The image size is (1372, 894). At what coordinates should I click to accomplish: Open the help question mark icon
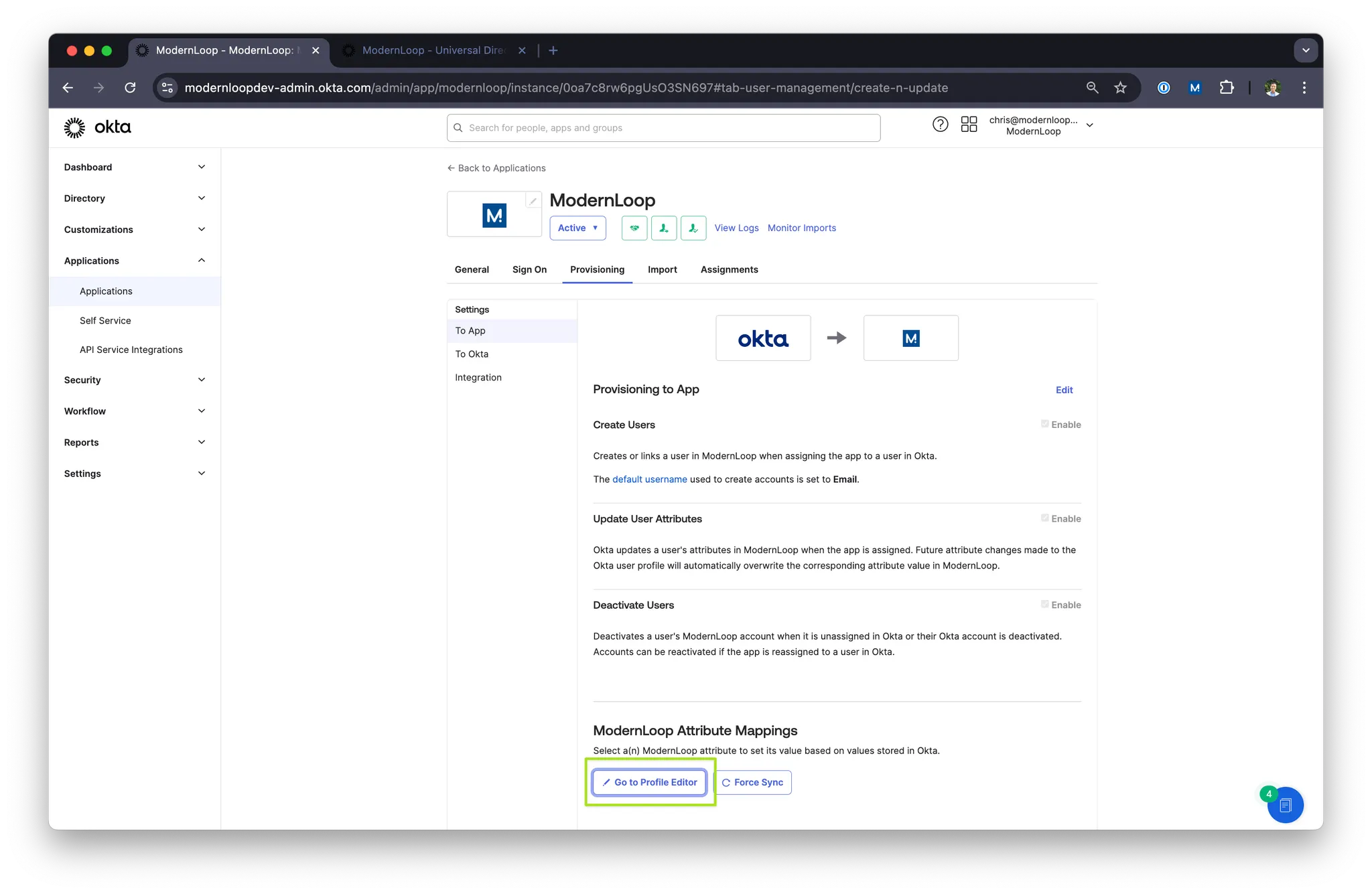(940, 125)
